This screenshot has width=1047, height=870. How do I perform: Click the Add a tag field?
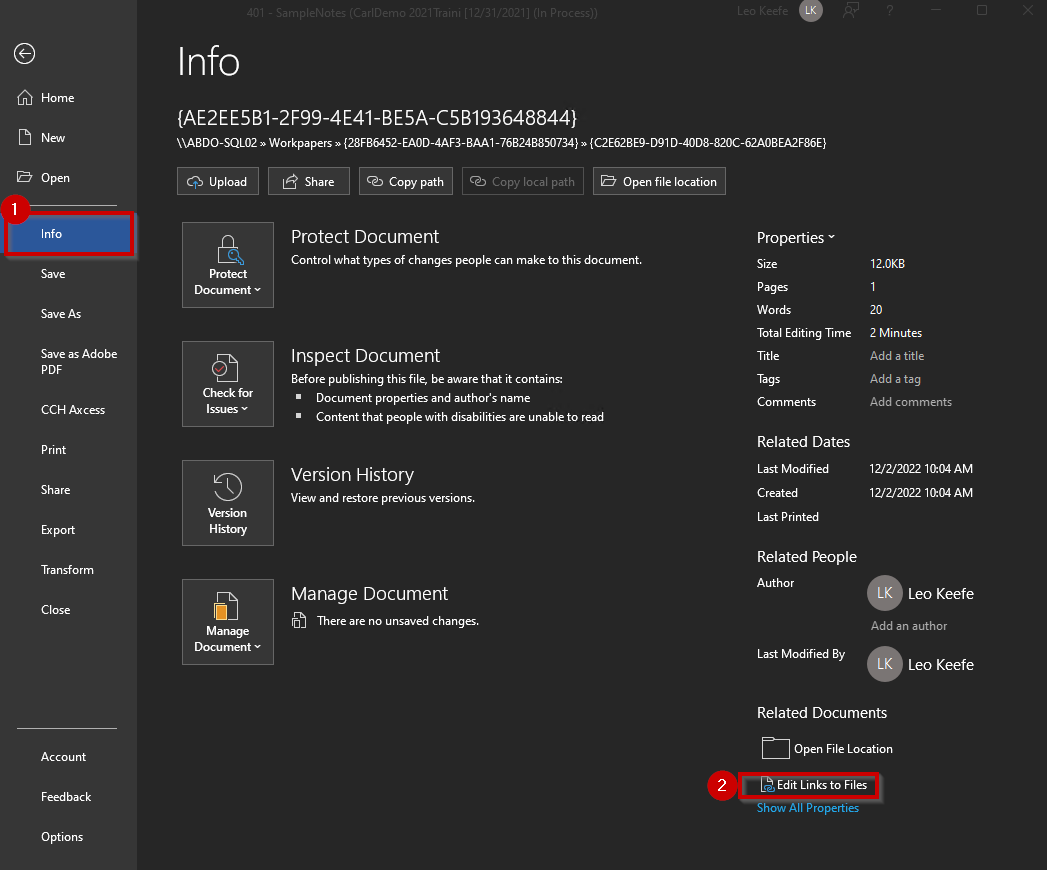click(895, 379)
